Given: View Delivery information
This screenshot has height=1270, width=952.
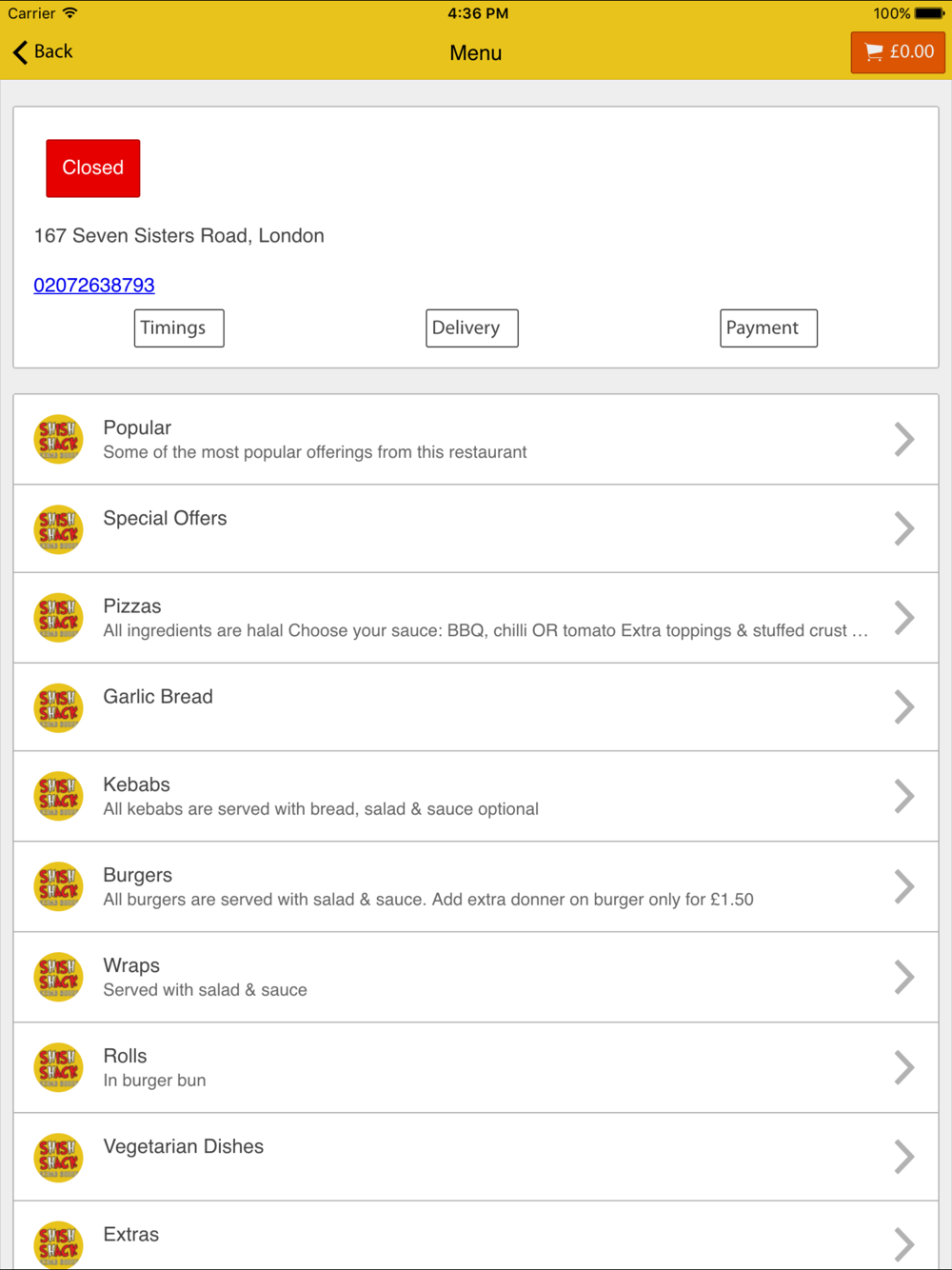Looking at the screenshot, I should (x=472, y=328).
